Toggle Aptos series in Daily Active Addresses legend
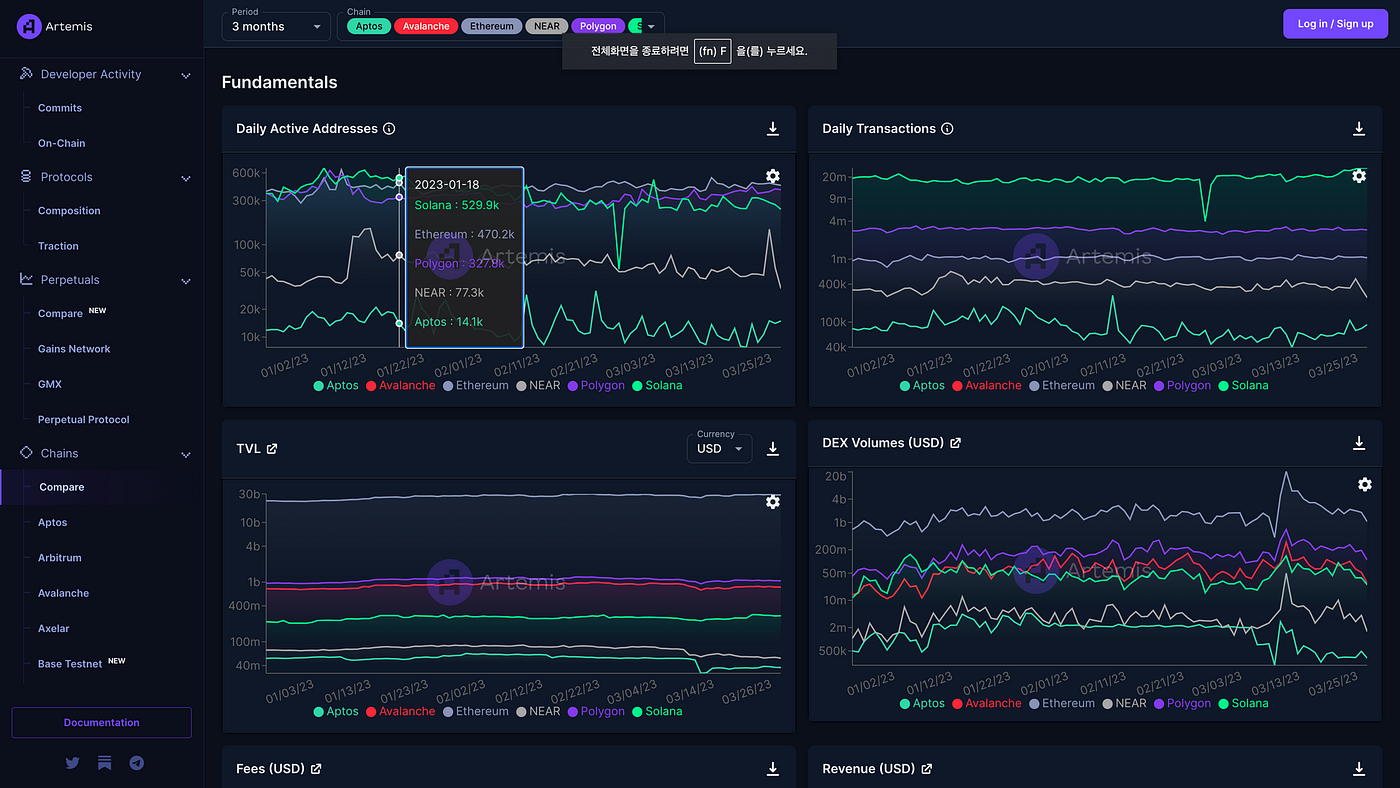The image size is (1400, 788). (336, 385)
